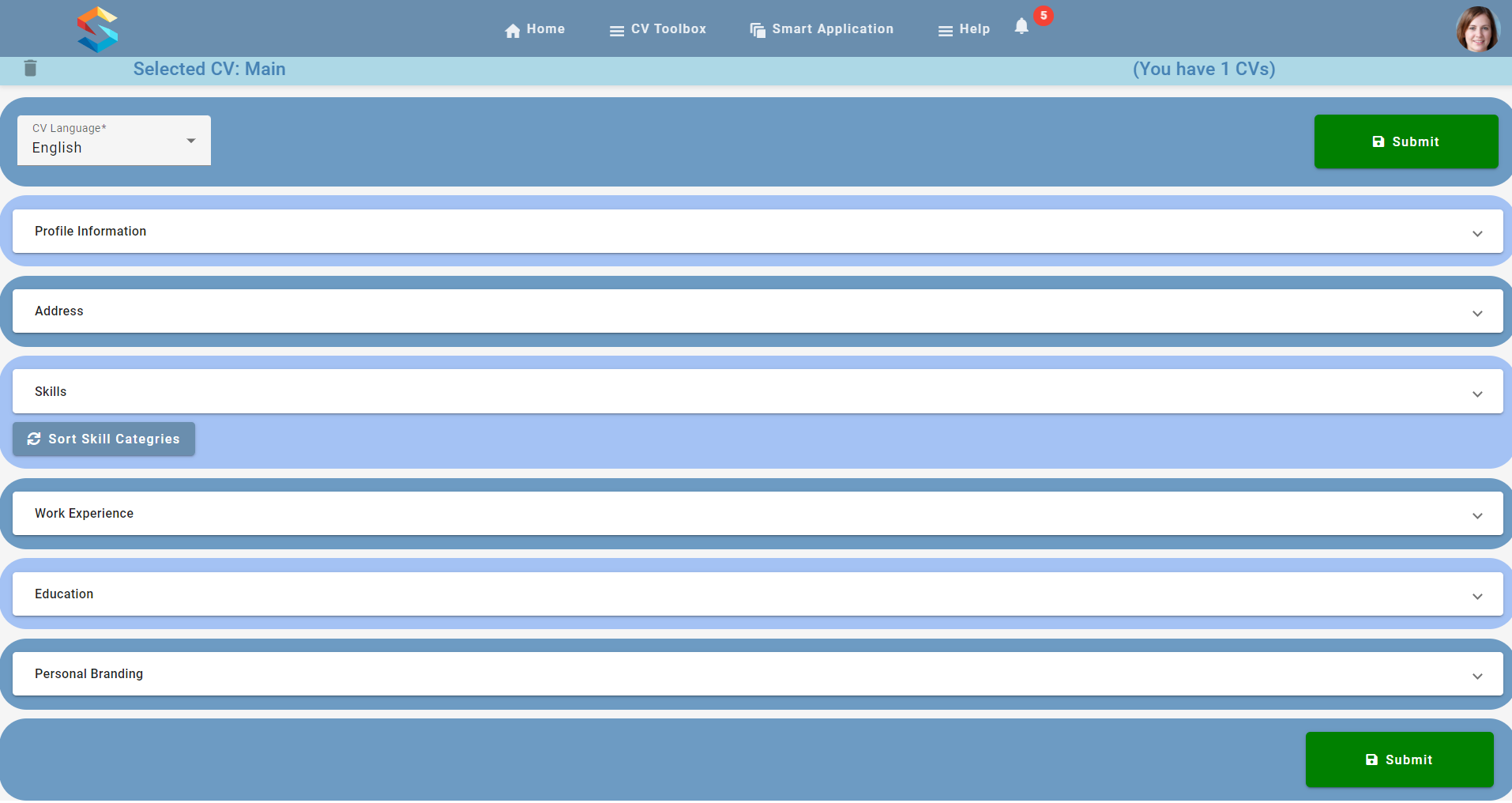Expand the Work Experience section
The width and height of the screenshot is (1512, 803).
tap(758, 514)
